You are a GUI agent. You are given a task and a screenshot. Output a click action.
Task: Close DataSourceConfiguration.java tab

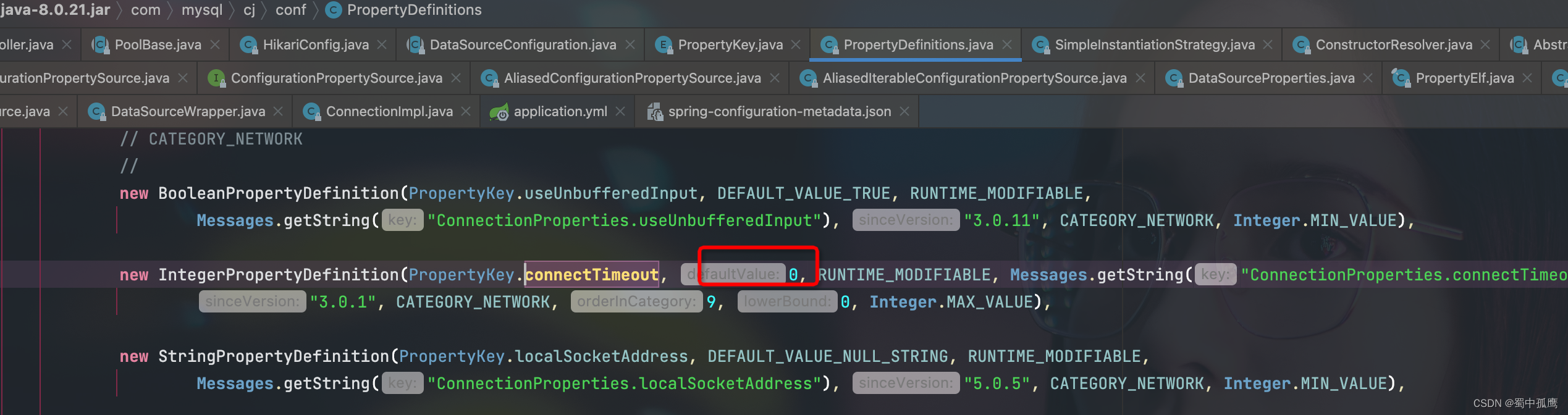(630, 45)
